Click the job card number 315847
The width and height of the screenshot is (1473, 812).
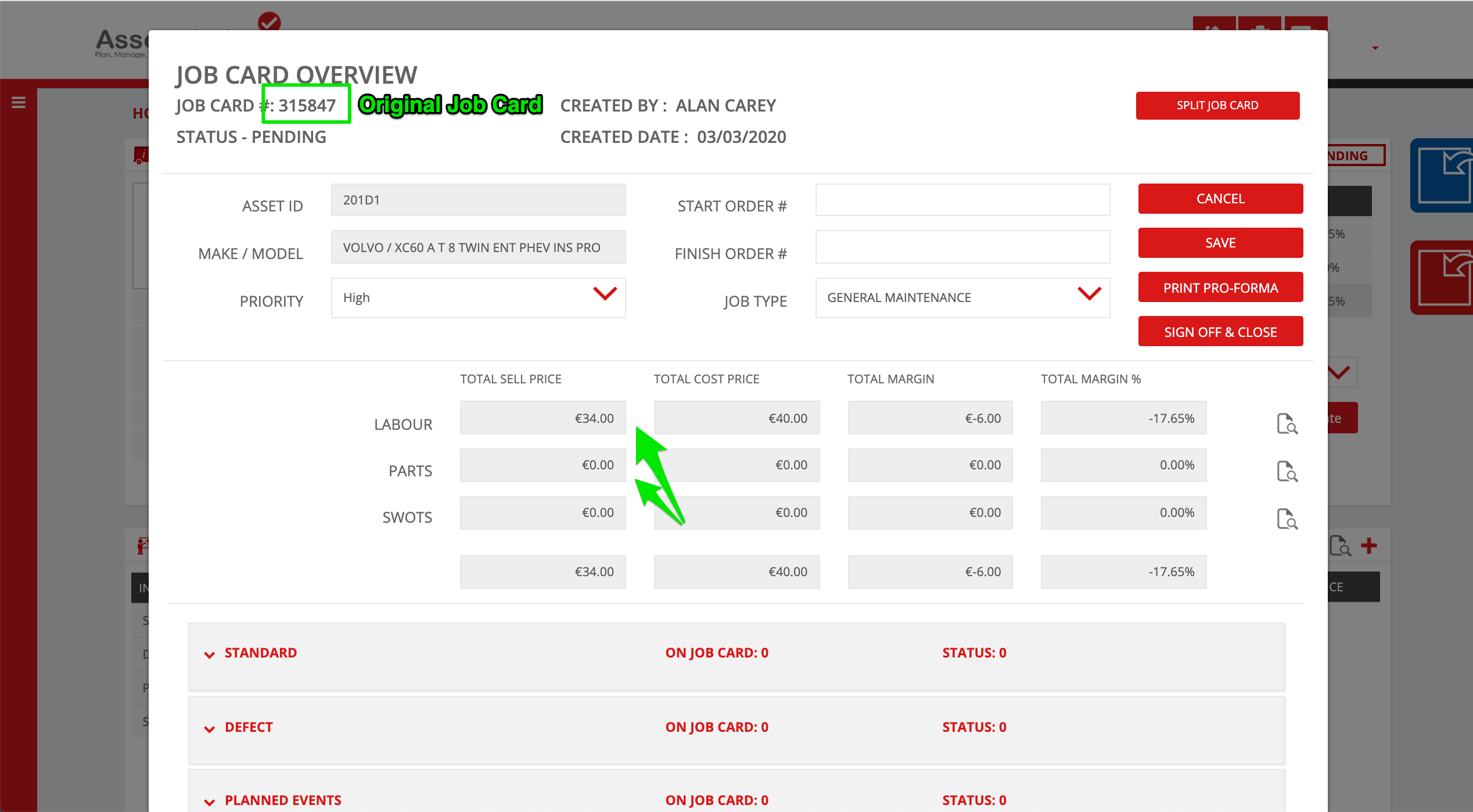click(x=307, y=105)
